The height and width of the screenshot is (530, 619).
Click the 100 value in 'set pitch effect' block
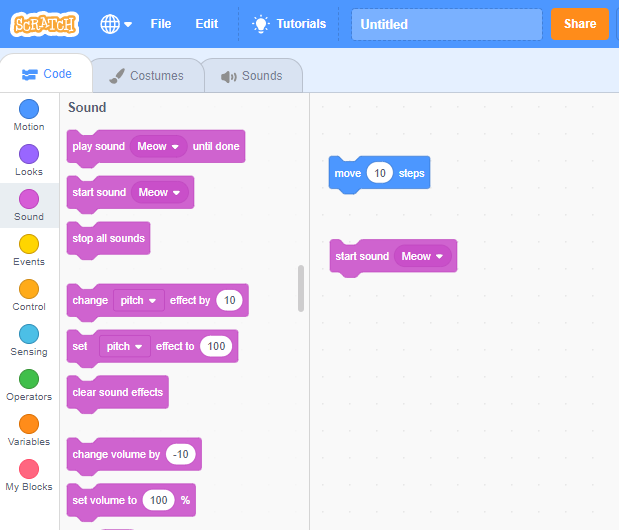click(x=216, y=346)
